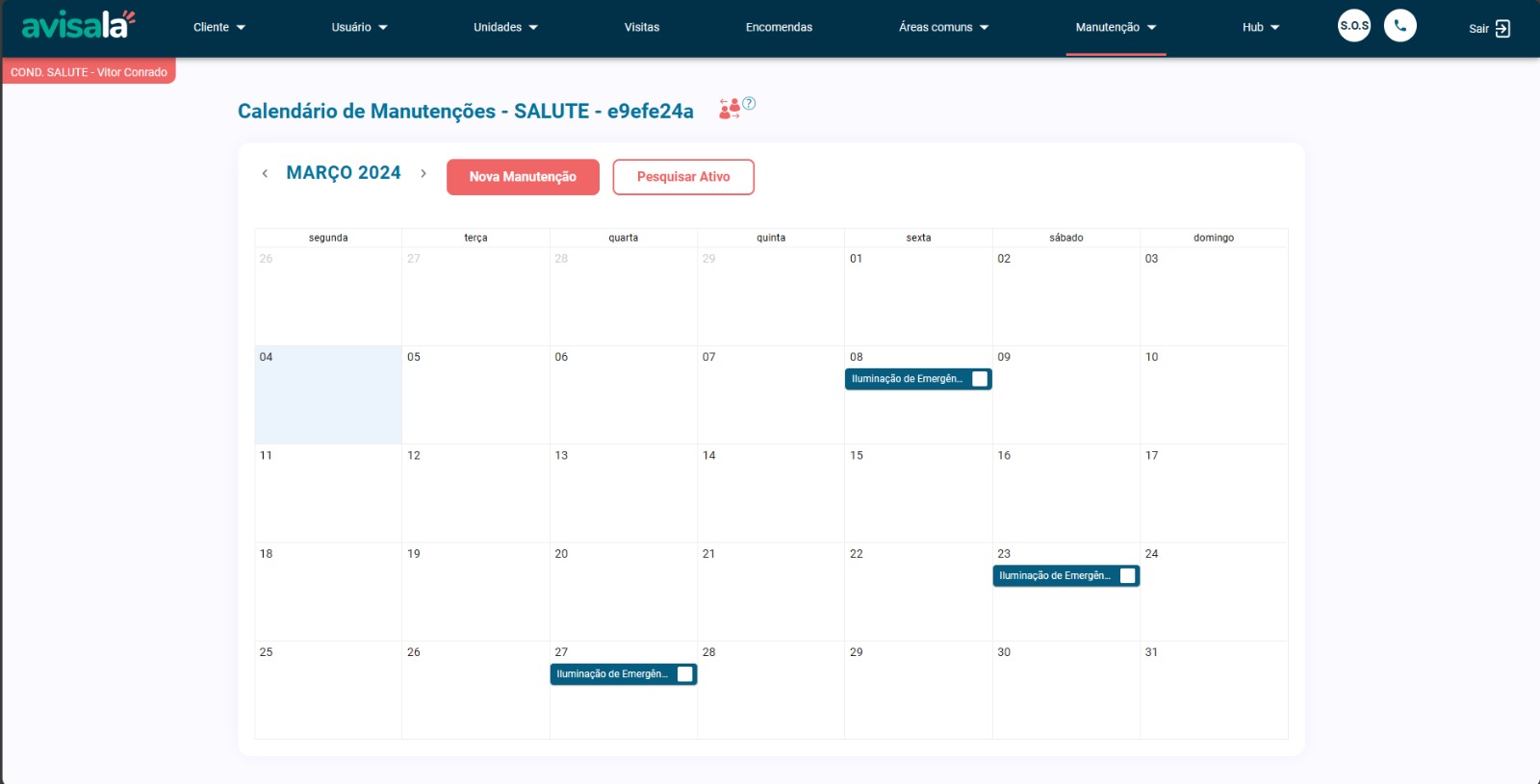Expand the Áreas comuns dropdown menu
The width and height of the screenshot is (1540, 784).
pos(943,27)
